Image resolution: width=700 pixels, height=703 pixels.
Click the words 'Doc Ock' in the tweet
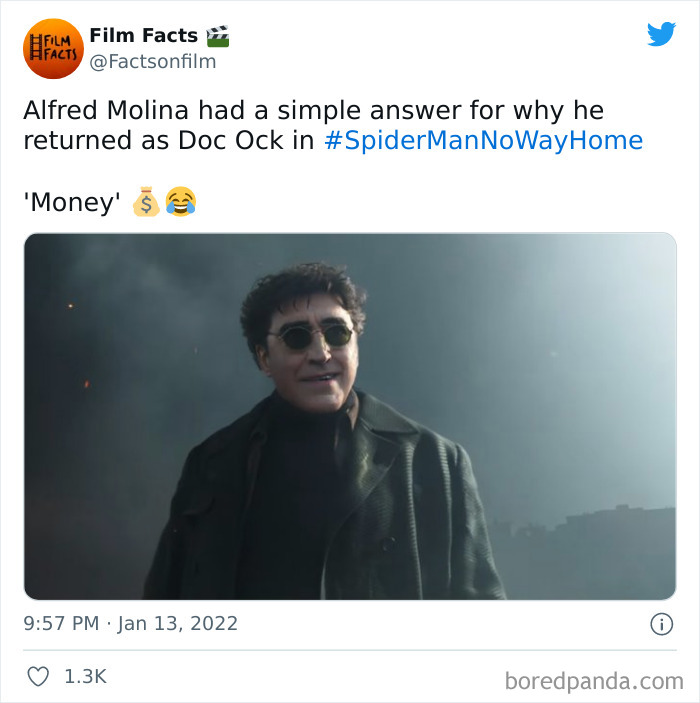click(231, 140)
